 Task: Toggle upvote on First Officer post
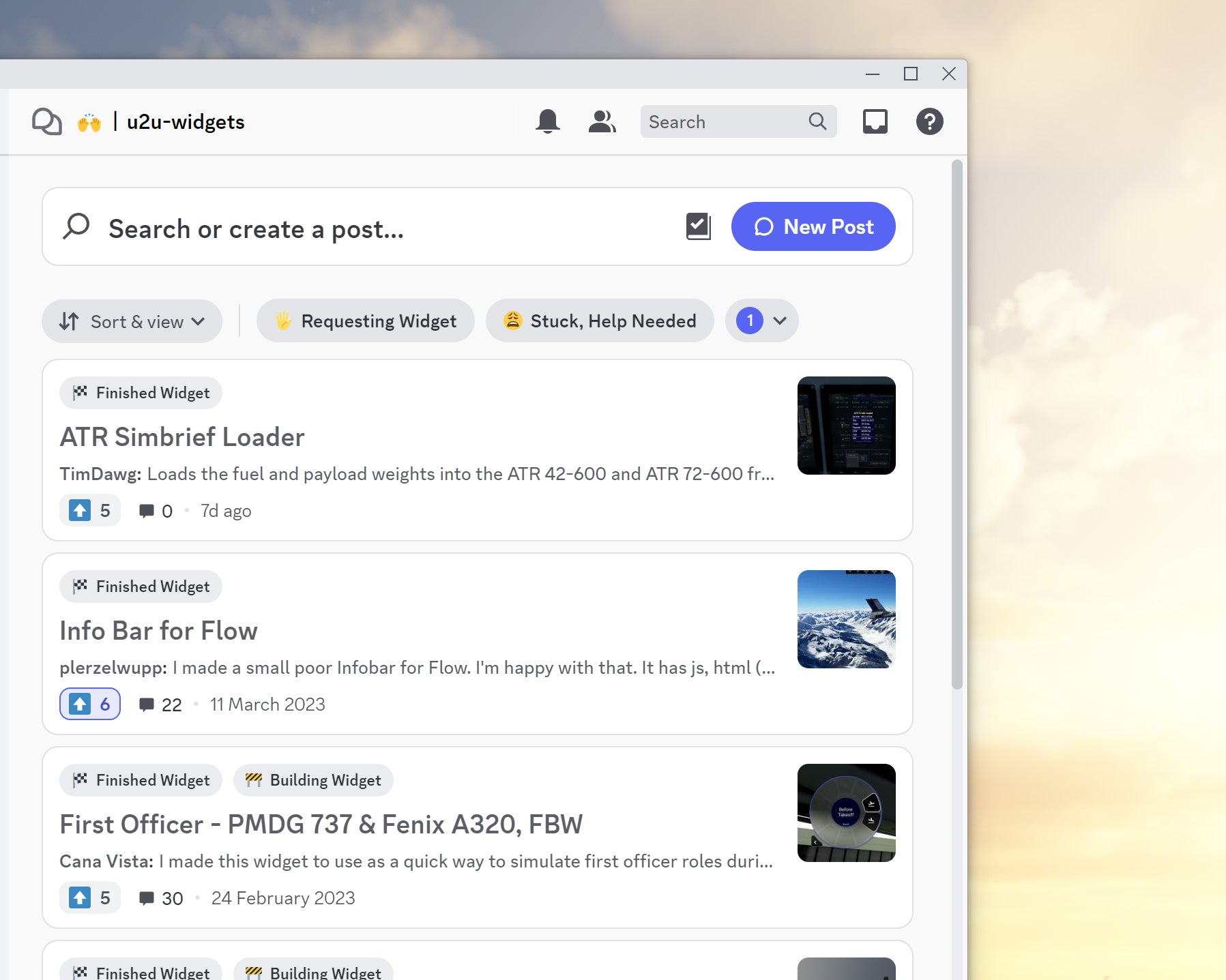click(90, 897)
